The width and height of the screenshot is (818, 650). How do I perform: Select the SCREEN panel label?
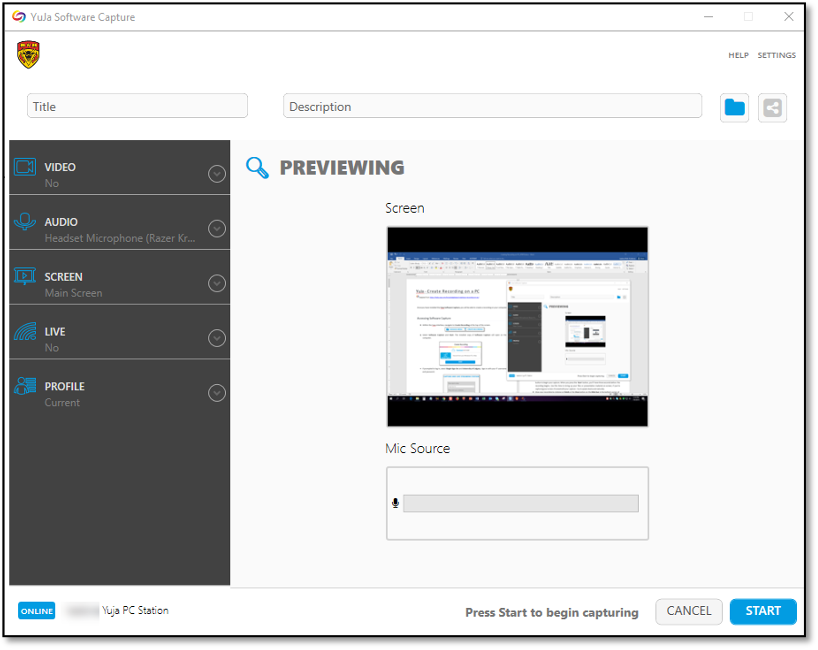(64, 276)
